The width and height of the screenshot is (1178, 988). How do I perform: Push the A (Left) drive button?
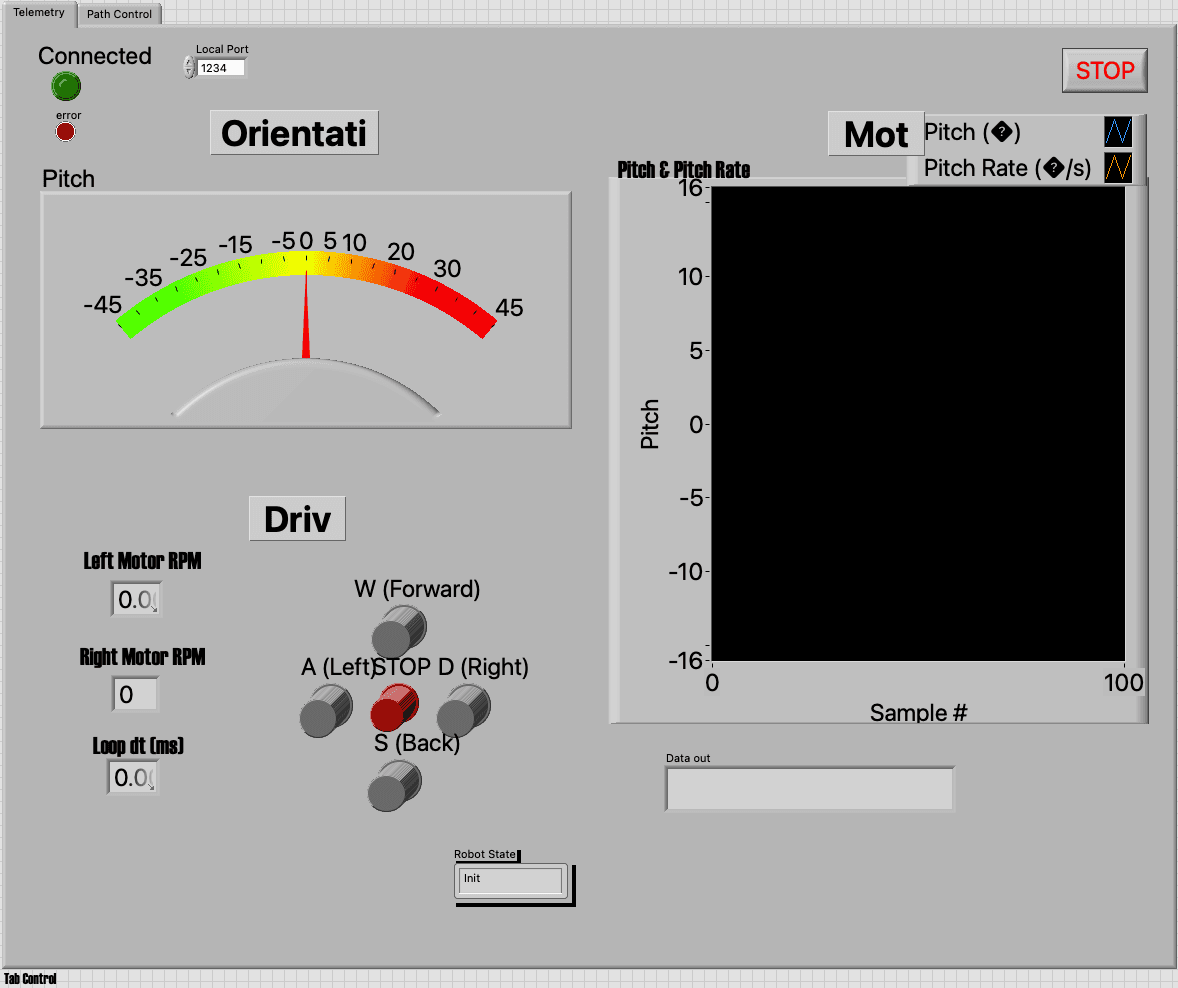[326, 710]
